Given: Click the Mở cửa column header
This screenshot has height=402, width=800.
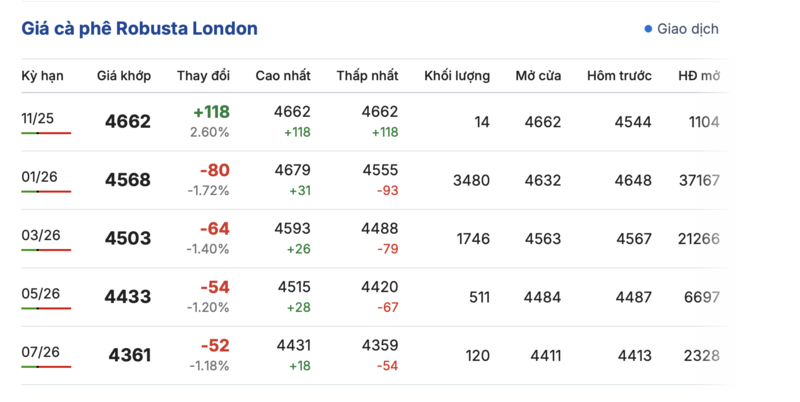Looking at the screenshot, I should pyautogui.click(x=538, y=76).
